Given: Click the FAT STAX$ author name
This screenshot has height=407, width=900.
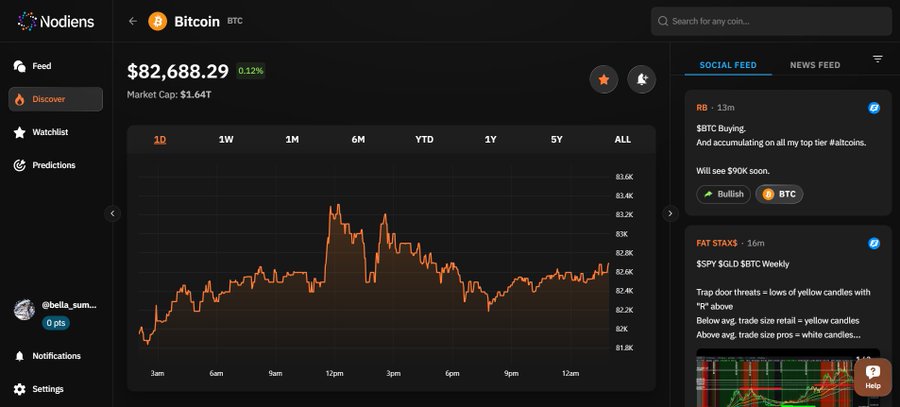Looking at the screenshot, I should tap(717, 243).
